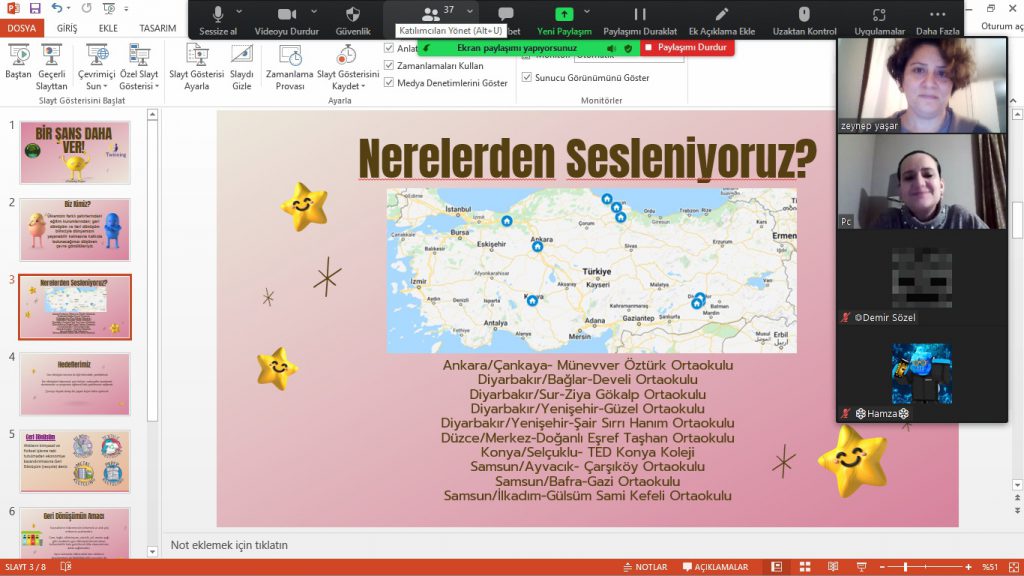The width and height of the screenshot is (1024, 576).
Task: Start Zamanlama Provası rehearsal timing
Action: click(x=290, y=63)
